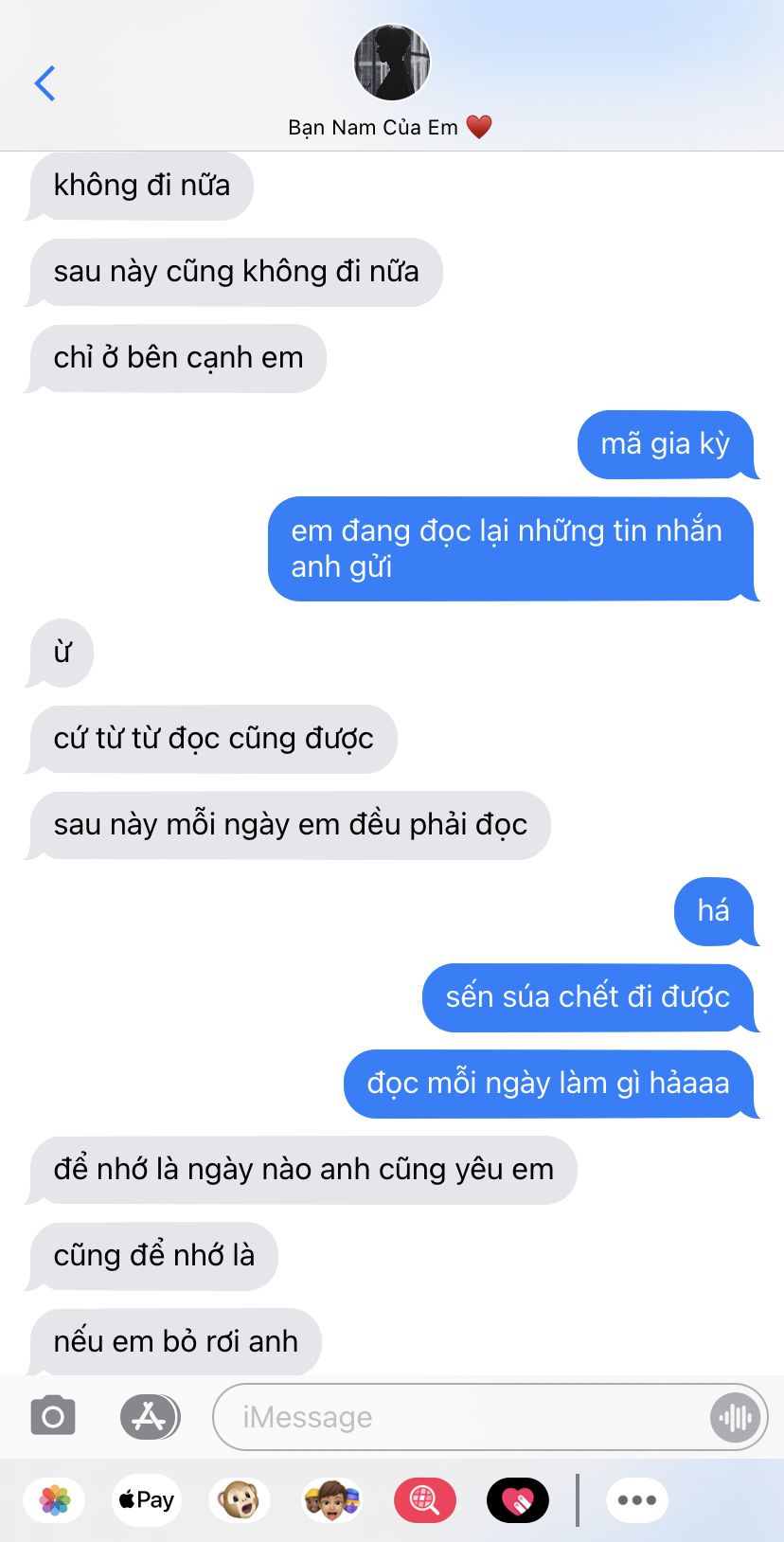The image size is (784, 1542).
Task: Open the Digital Touch heart icon
Action: pyautogui.click(x=517, y=1500)
